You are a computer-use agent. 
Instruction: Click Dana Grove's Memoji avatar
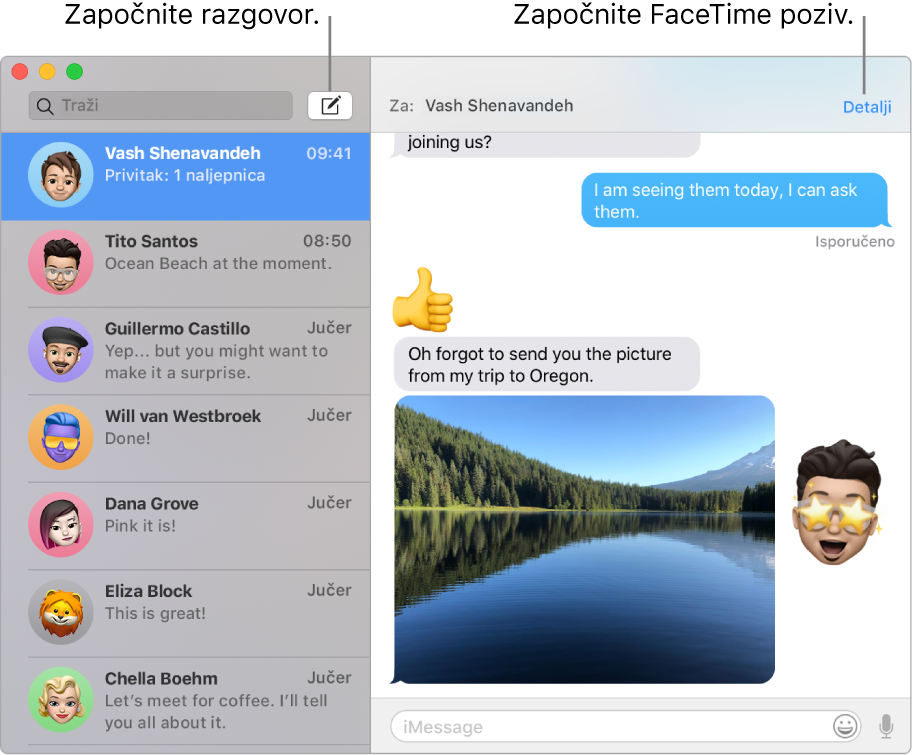click(60, 525)
